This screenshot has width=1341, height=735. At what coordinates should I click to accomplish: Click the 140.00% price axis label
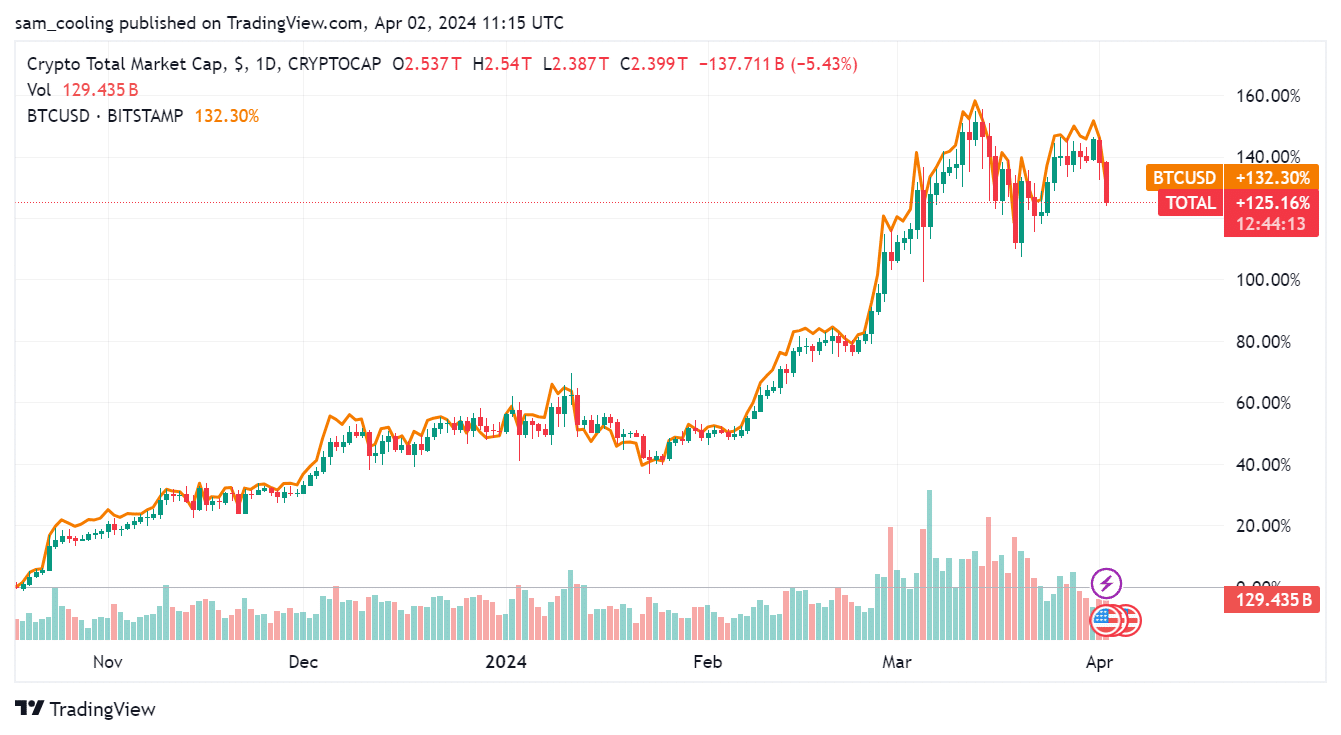[1269, 156]
